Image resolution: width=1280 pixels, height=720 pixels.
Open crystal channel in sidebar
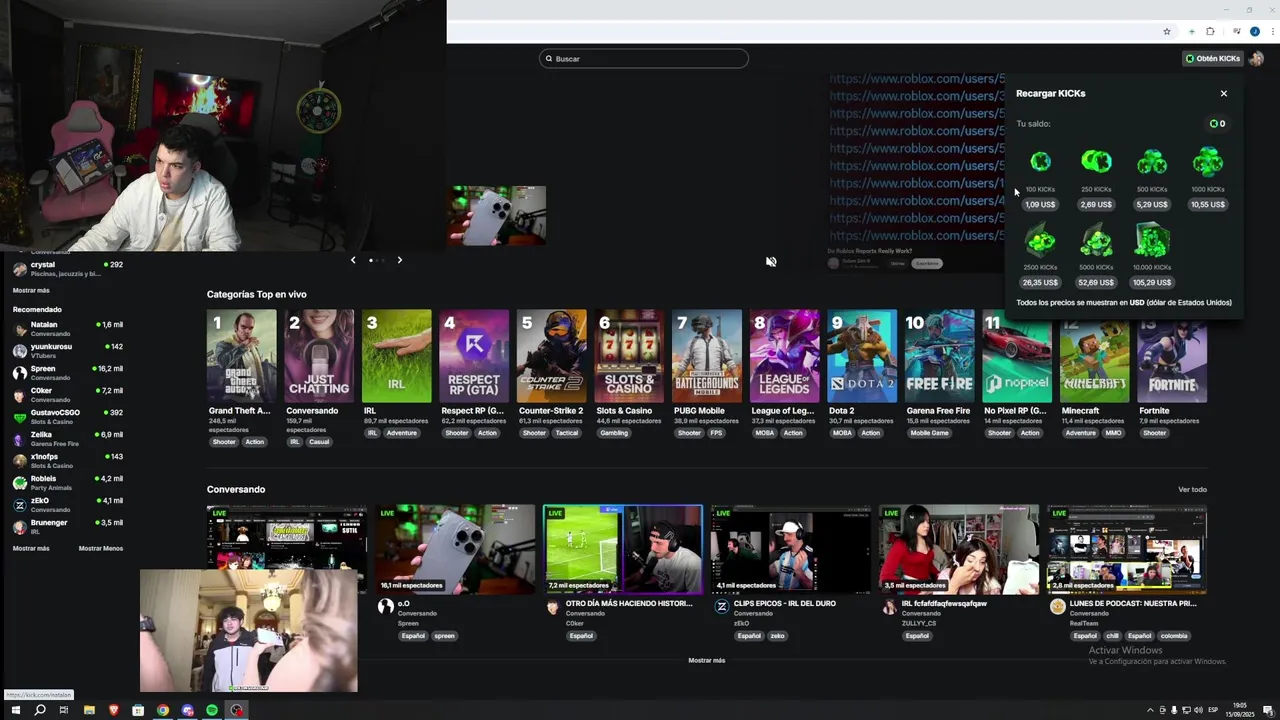(x=67, y=268)
